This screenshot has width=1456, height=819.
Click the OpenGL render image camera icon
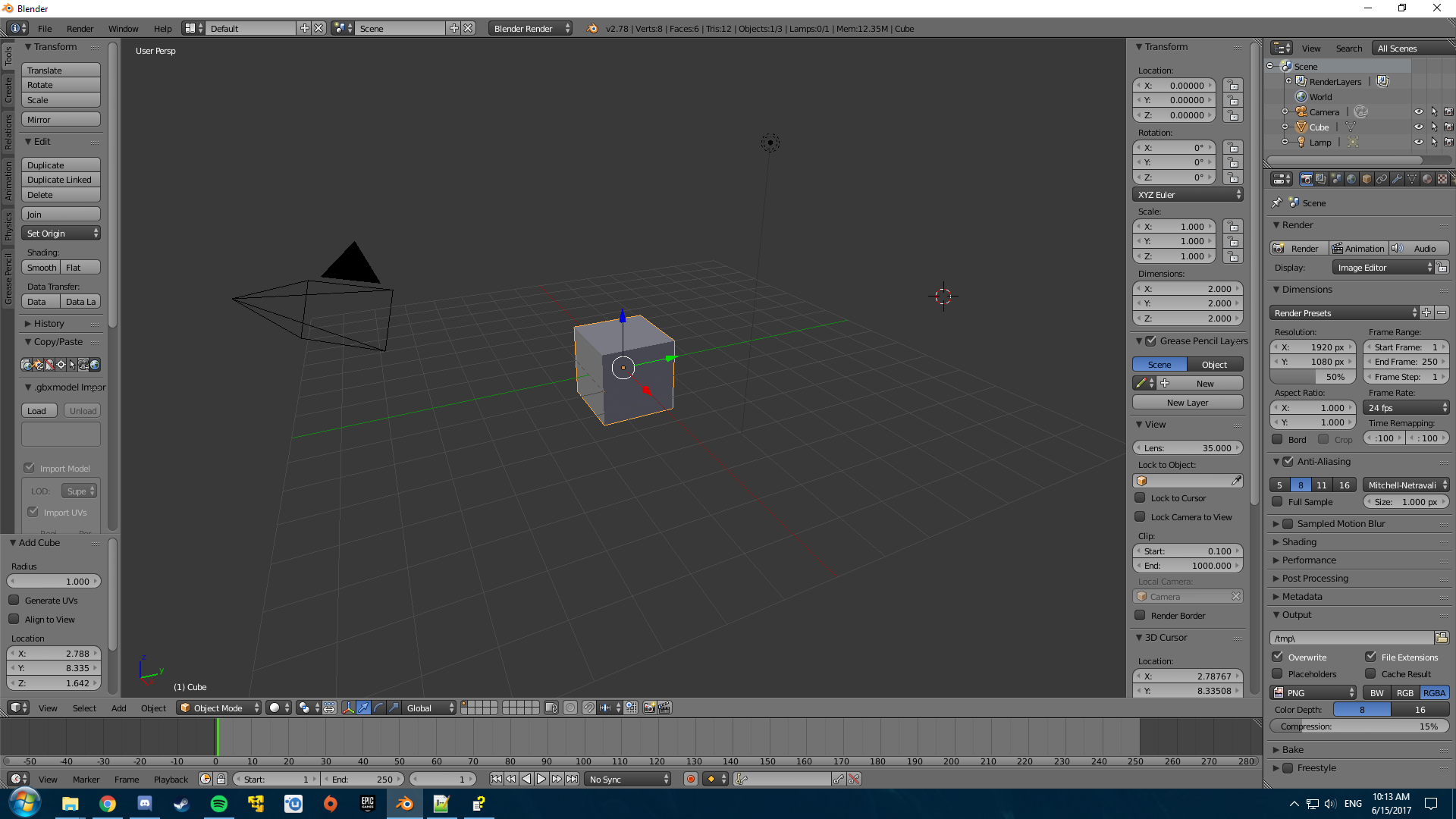click(x=649, y=708)
